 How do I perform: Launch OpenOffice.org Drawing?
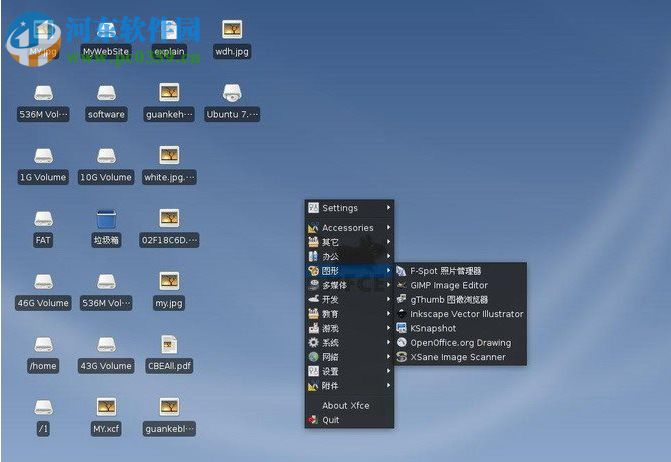click(460, 343)
